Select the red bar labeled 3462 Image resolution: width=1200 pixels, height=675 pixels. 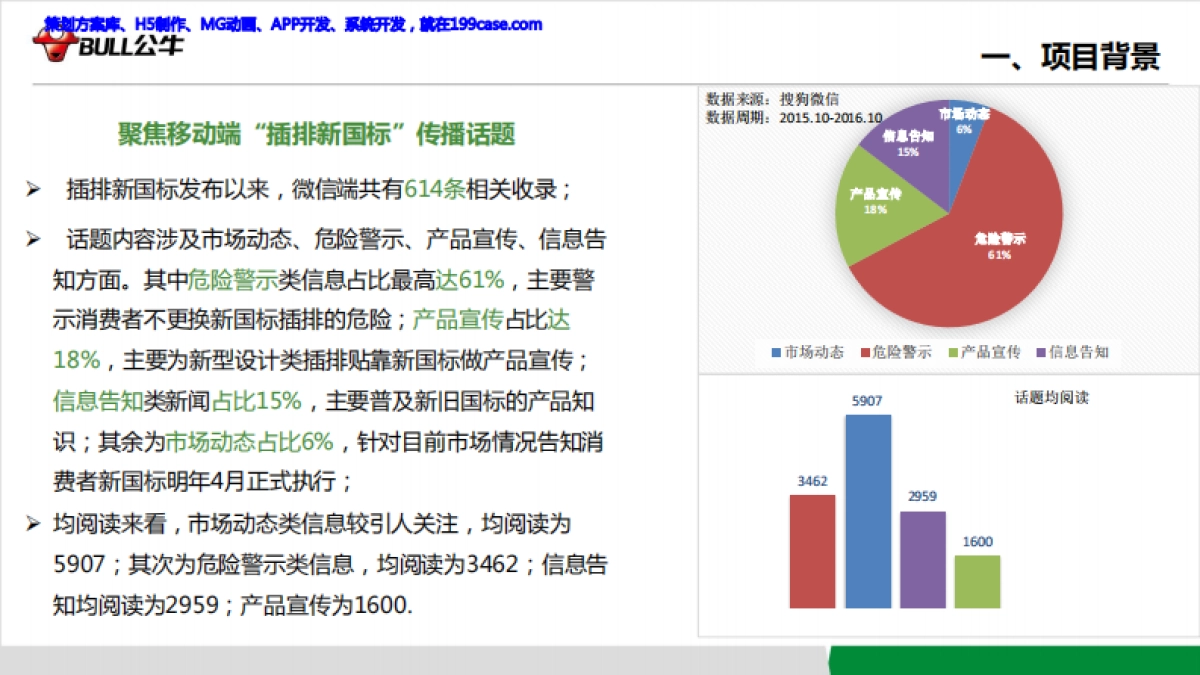pos(812,551)
